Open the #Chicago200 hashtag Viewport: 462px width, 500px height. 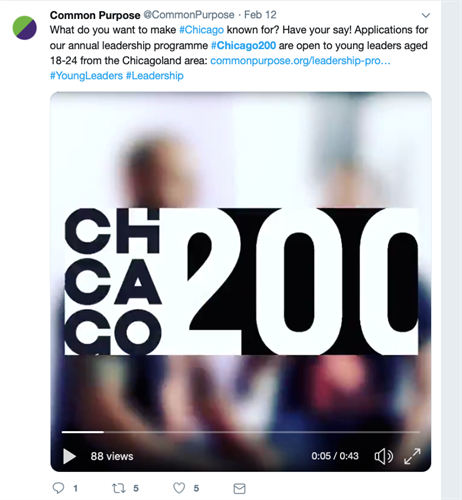click(x=243, y=45)
